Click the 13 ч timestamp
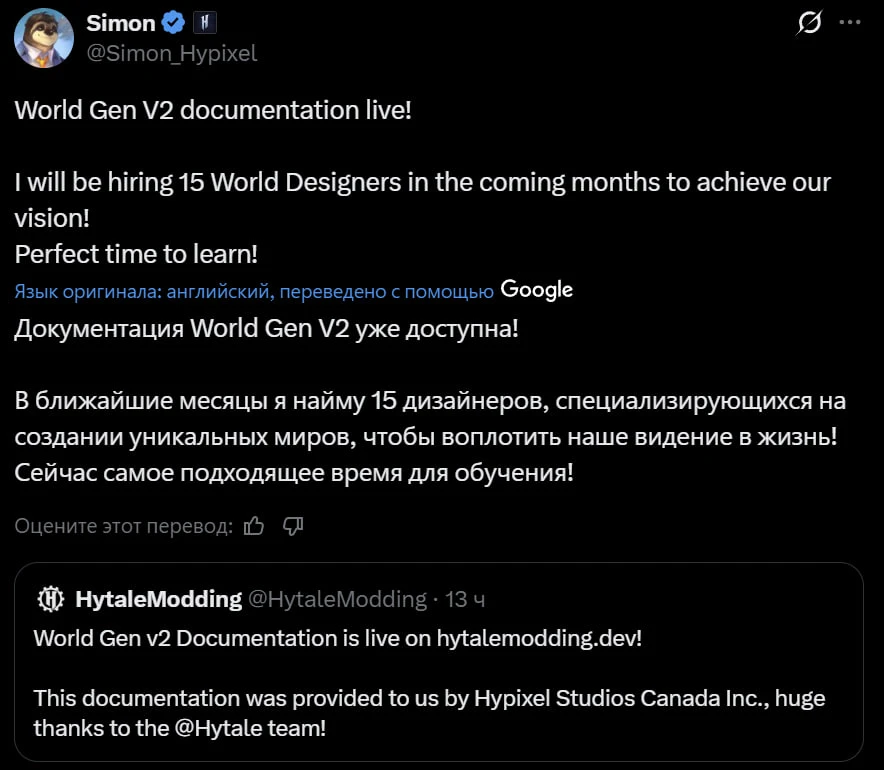 pos(465,599)
